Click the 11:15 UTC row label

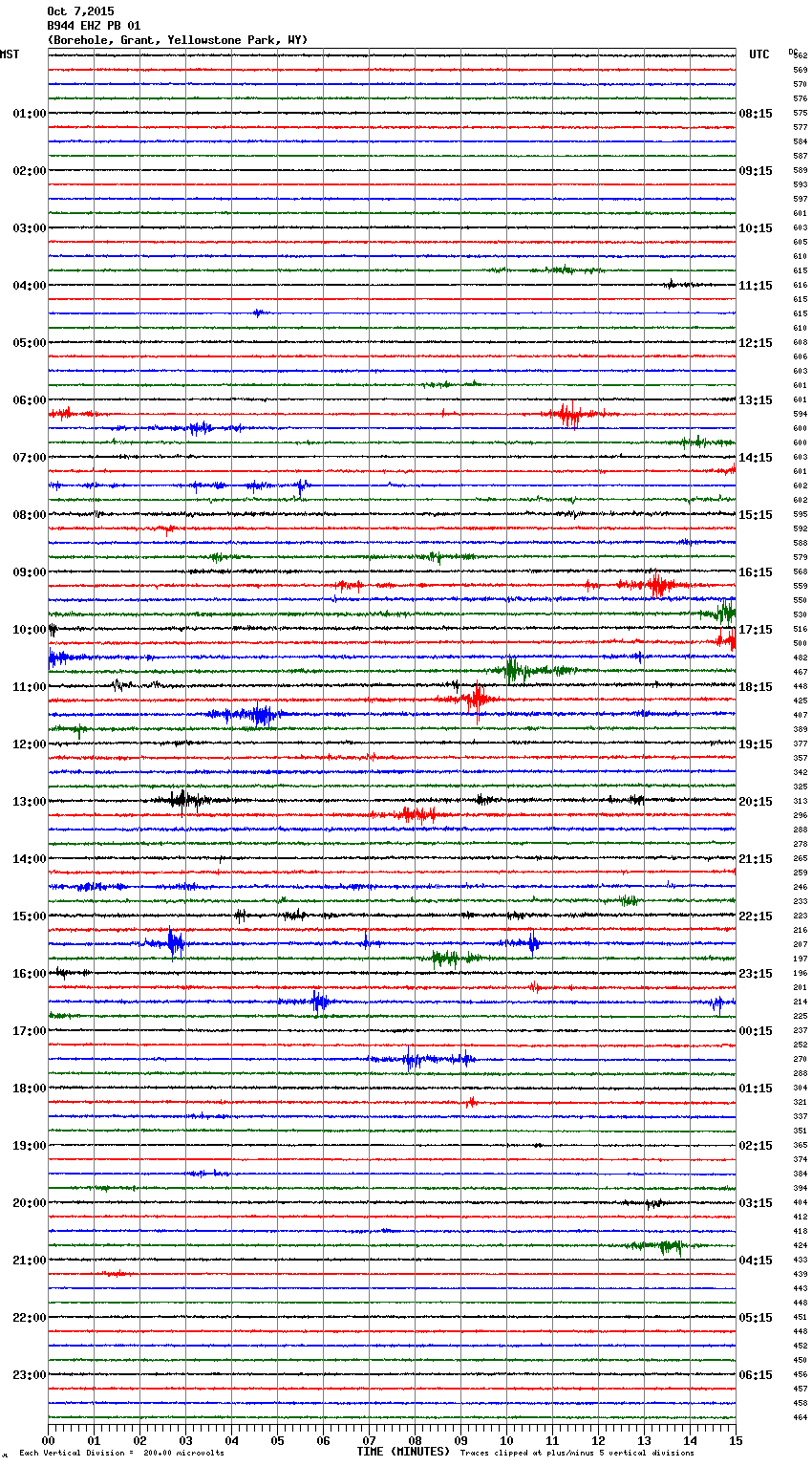[756, 286]
